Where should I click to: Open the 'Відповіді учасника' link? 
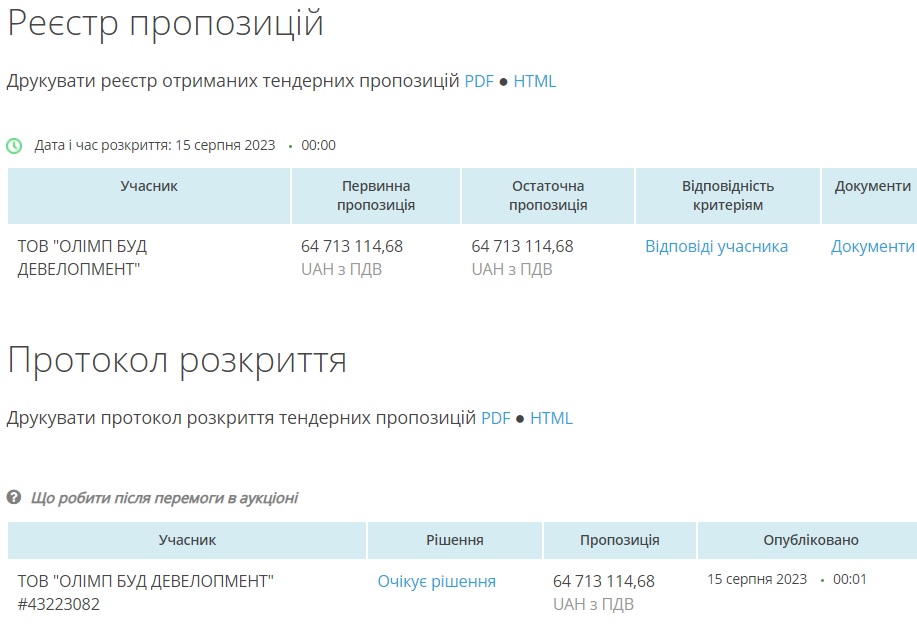click(716, 247)
